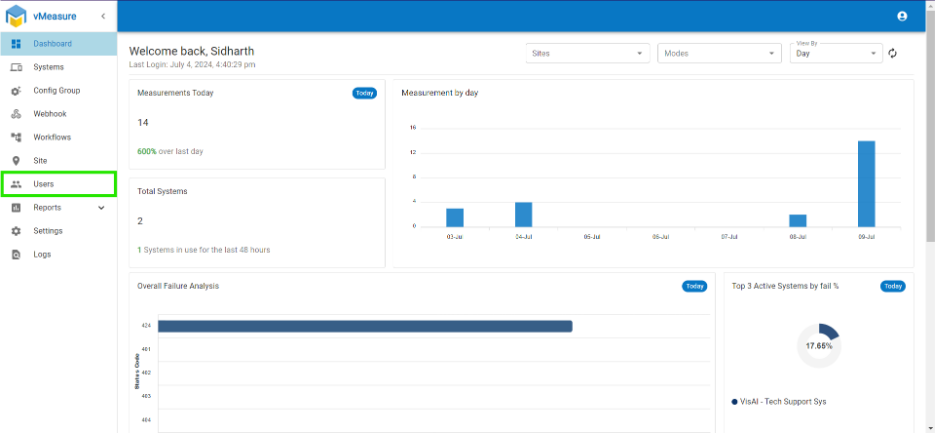This screenshot has width=936, height=433.
Task: Open Settings from the sidebar
Action: click(x=58, y=231)
